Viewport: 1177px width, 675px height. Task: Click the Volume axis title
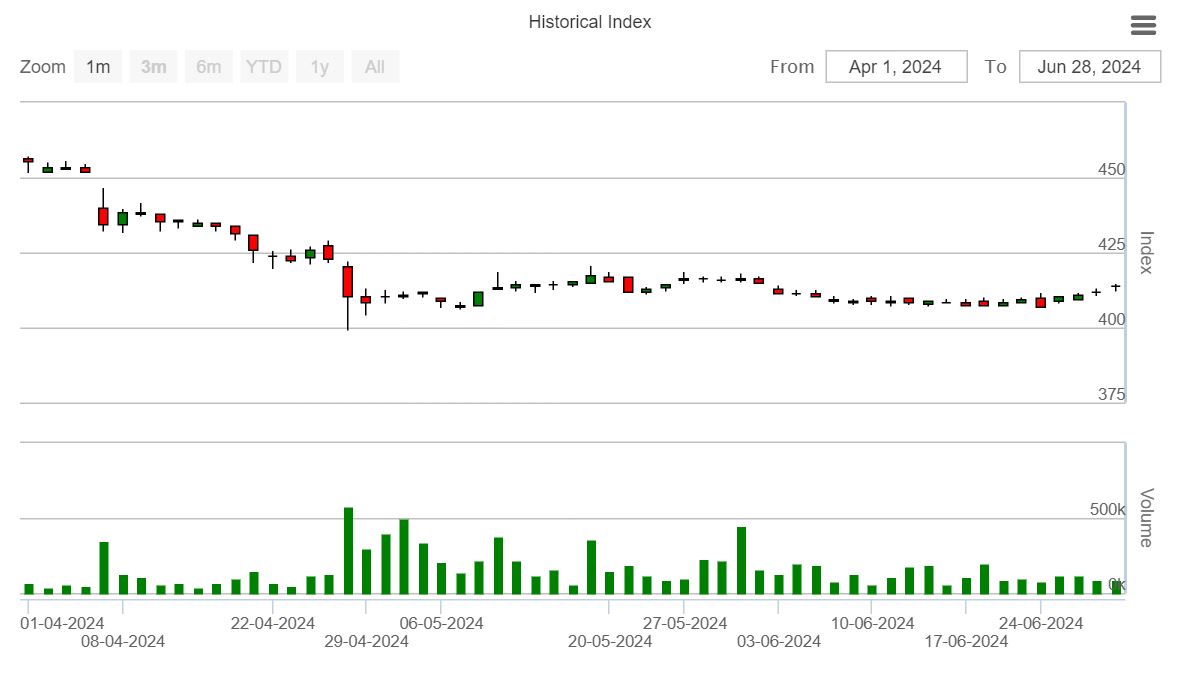click(x=1146, y=517)
